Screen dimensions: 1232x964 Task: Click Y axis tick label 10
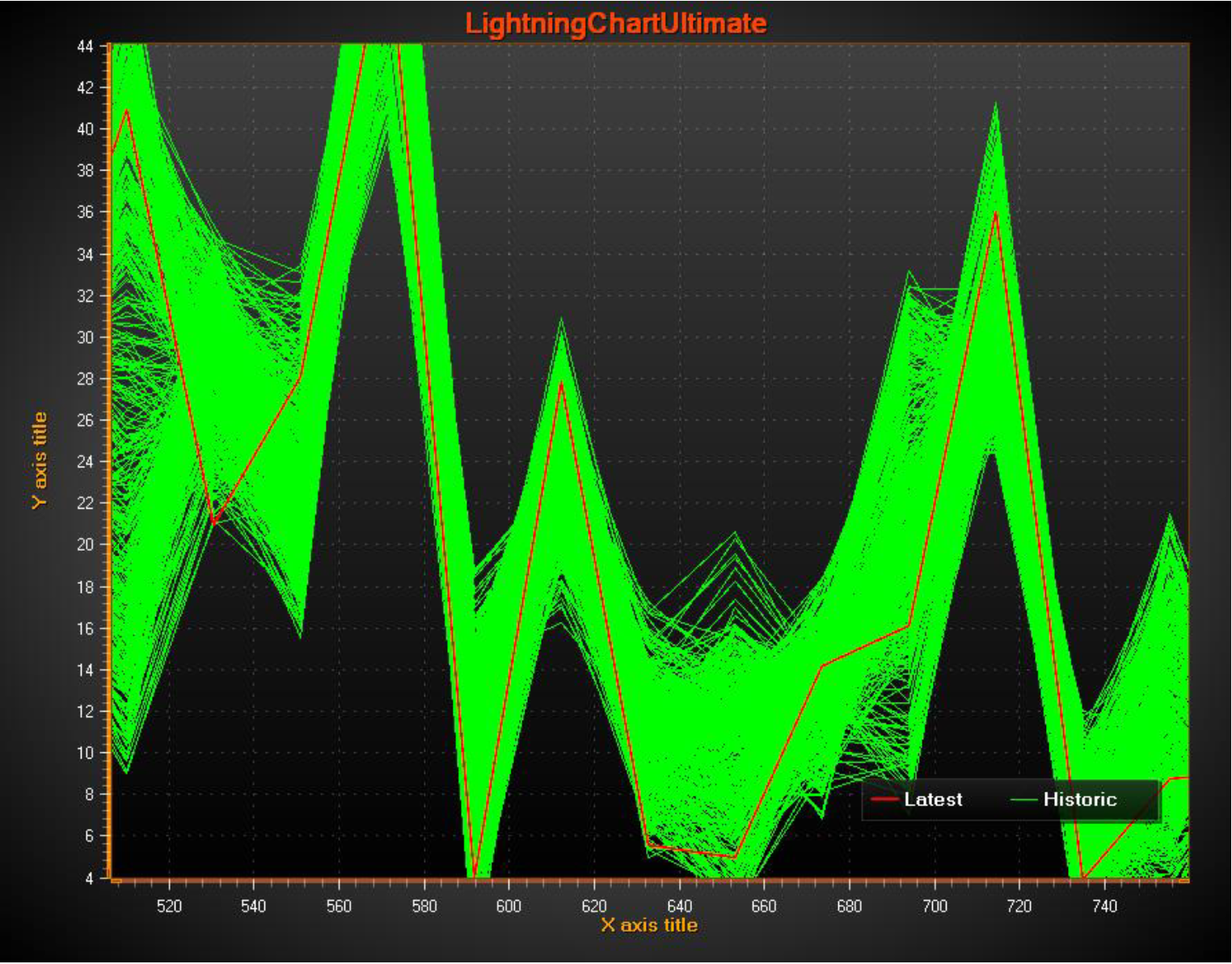(x=86, y=753)
